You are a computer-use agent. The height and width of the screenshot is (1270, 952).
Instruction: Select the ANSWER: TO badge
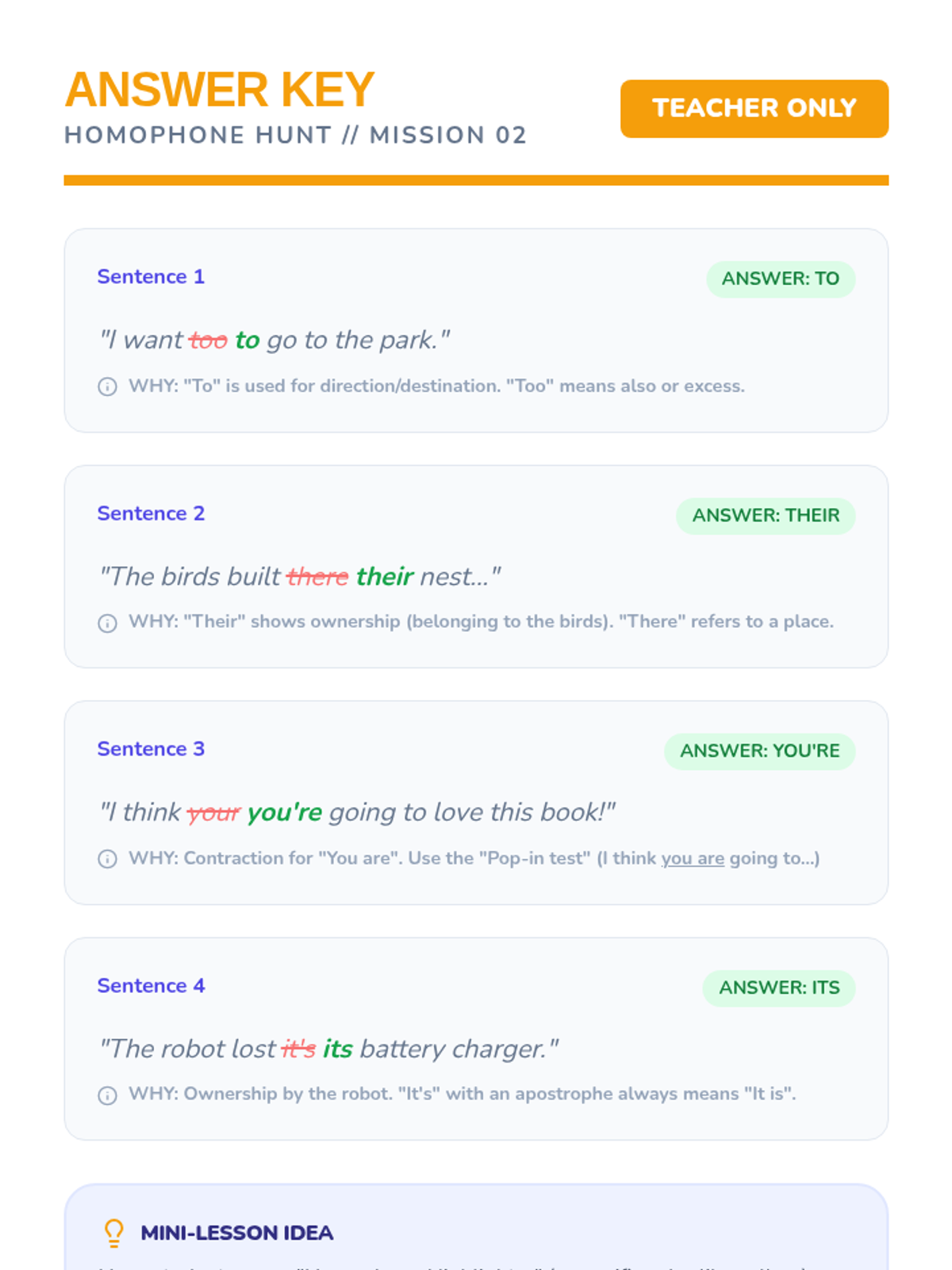(x=781, y=279)
